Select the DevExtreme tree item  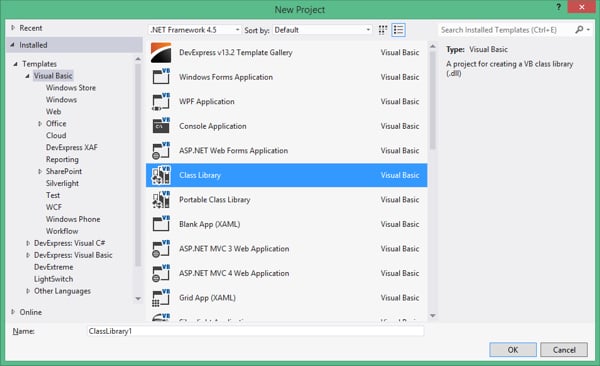54,267
